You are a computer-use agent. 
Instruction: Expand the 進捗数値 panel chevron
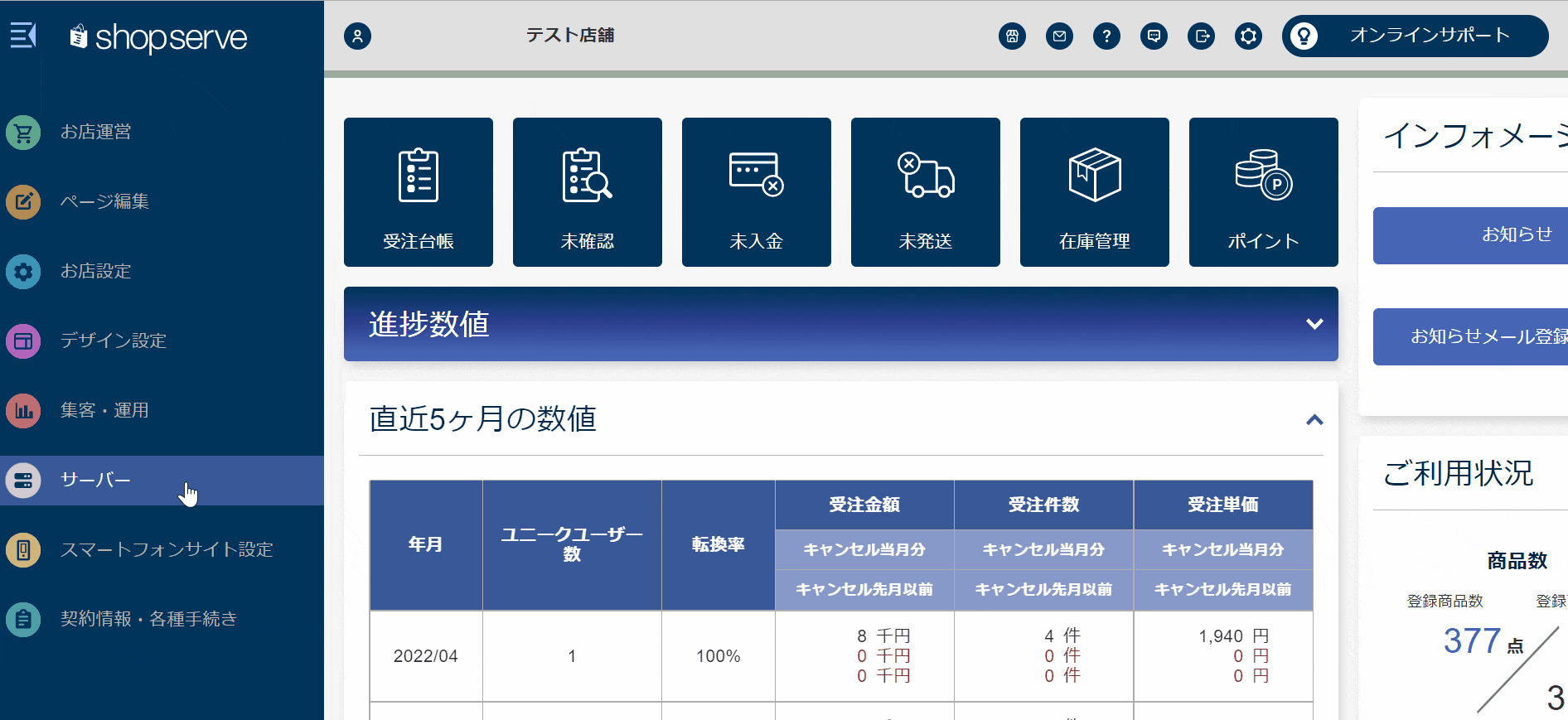[1314, 324]
